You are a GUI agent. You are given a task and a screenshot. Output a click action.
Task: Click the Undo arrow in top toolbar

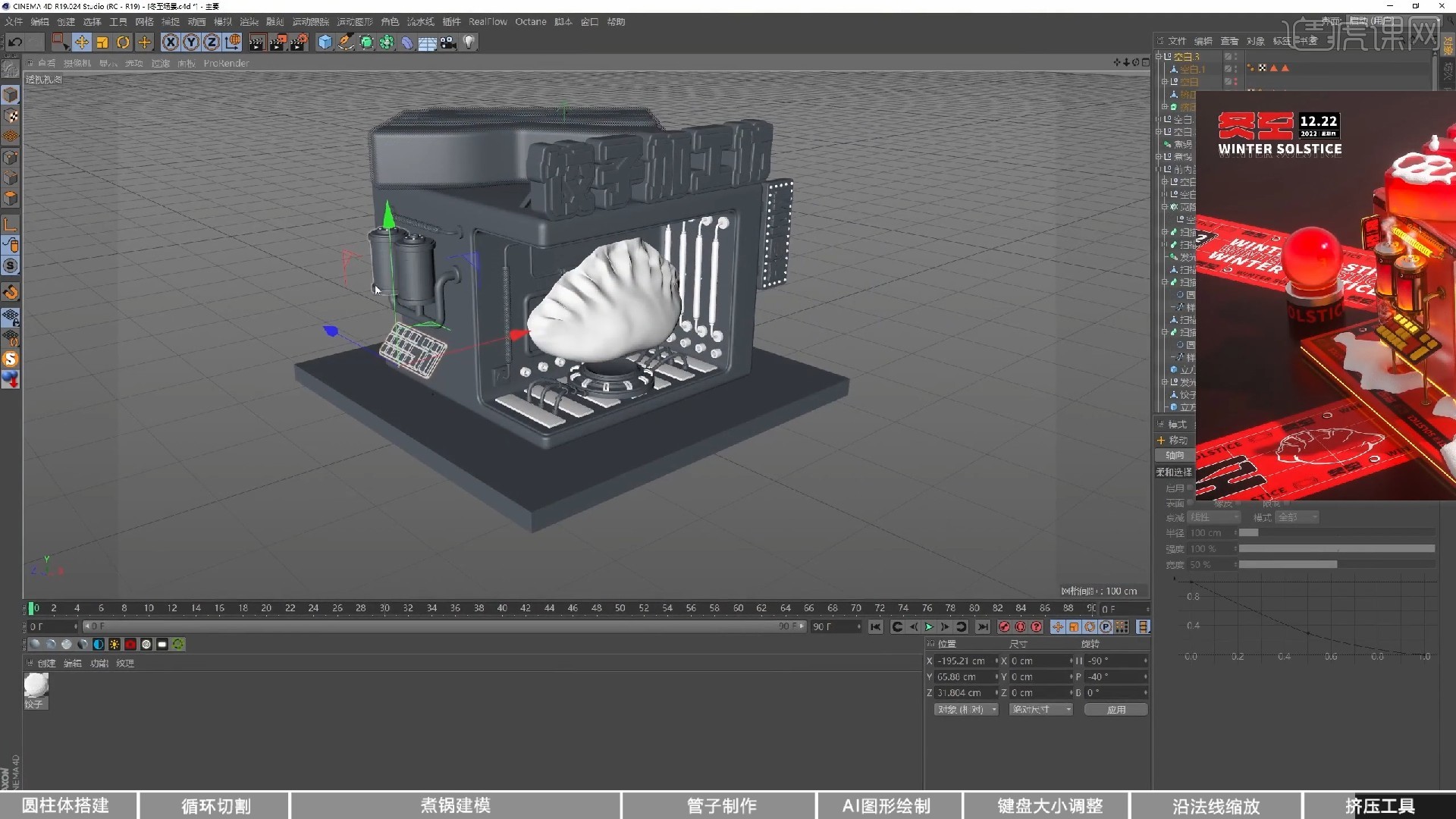[15, 42]
